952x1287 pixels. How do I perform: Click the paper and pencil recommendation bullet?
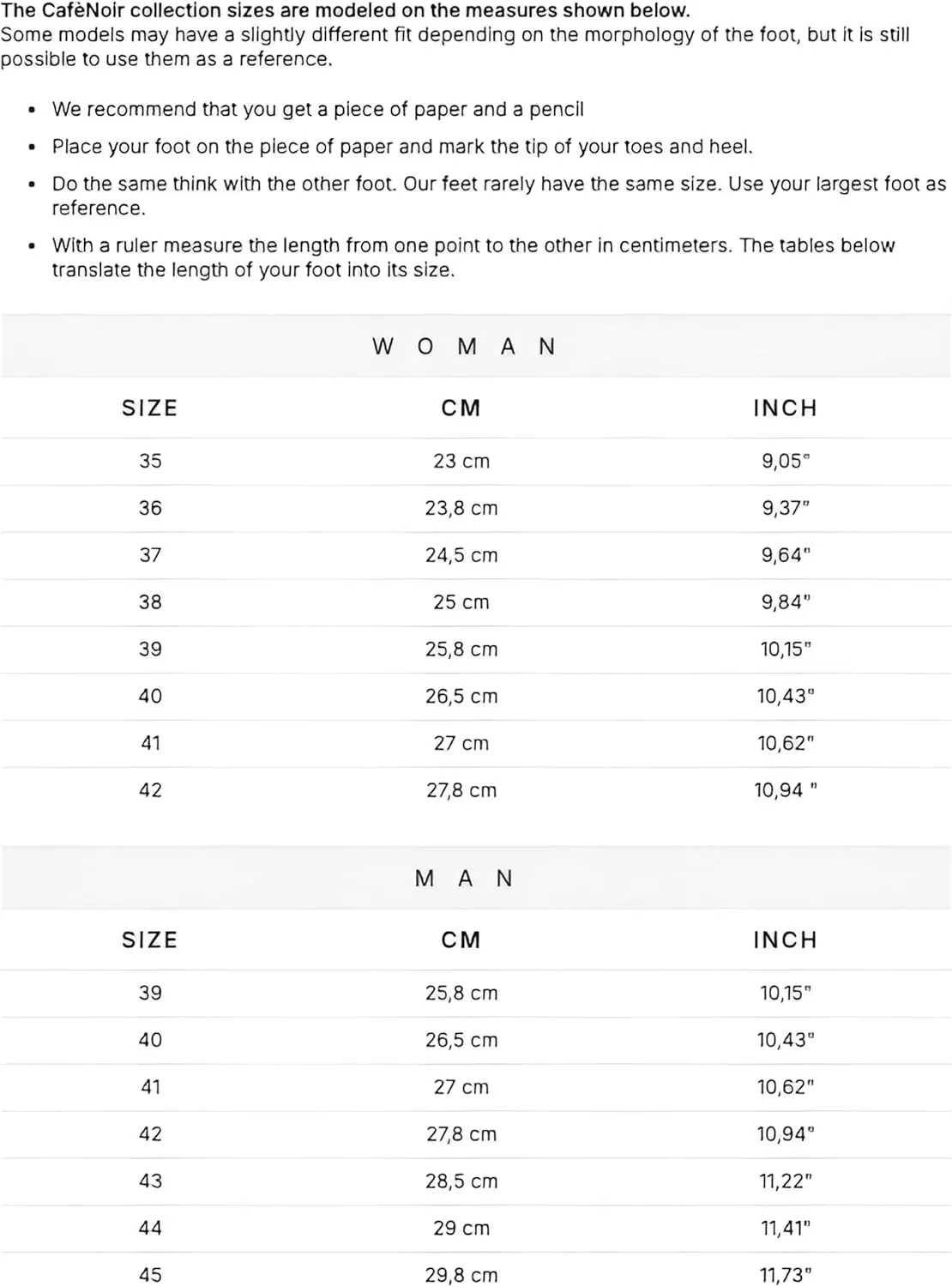pyautogui.click(x=318, y=110)
